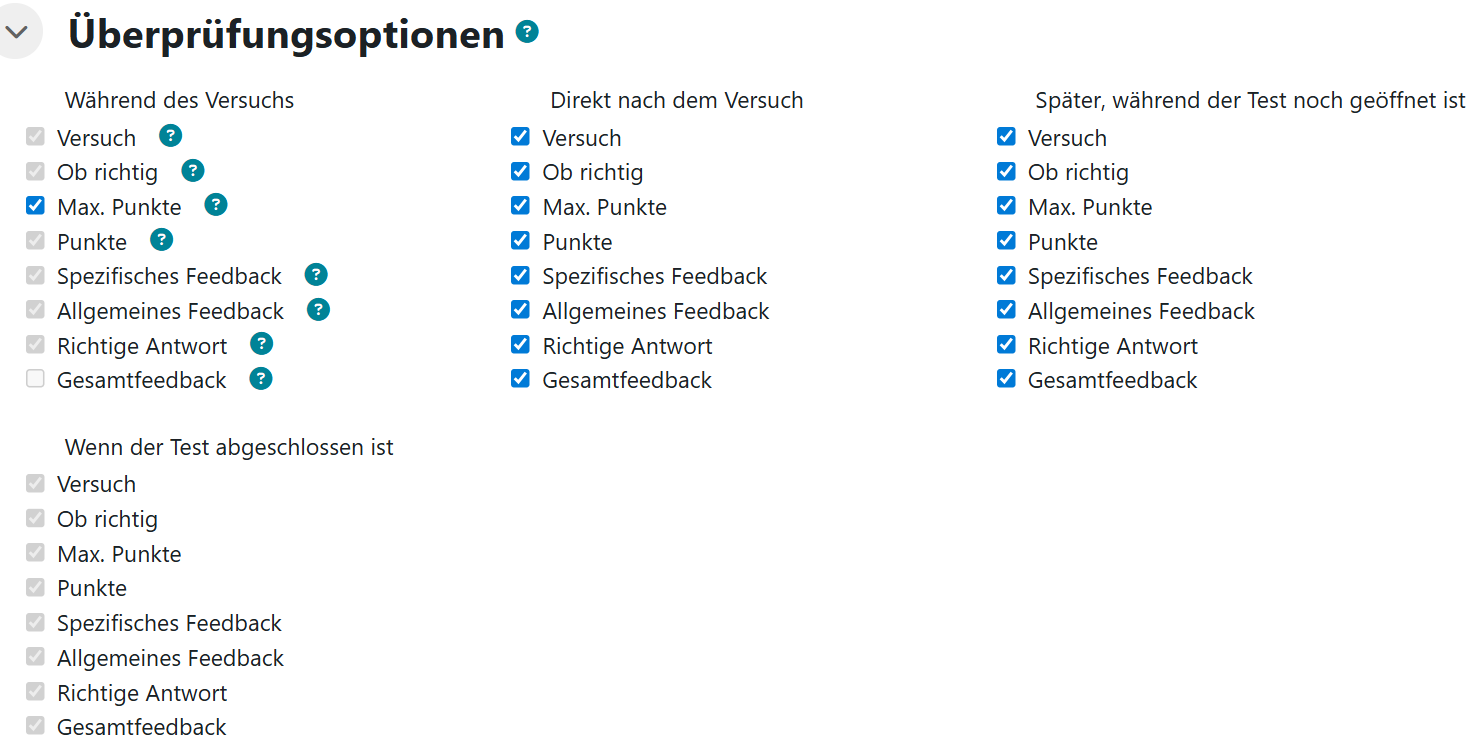
Task: Click the help icon next to Versuch
Action: (x=170, y=135)
